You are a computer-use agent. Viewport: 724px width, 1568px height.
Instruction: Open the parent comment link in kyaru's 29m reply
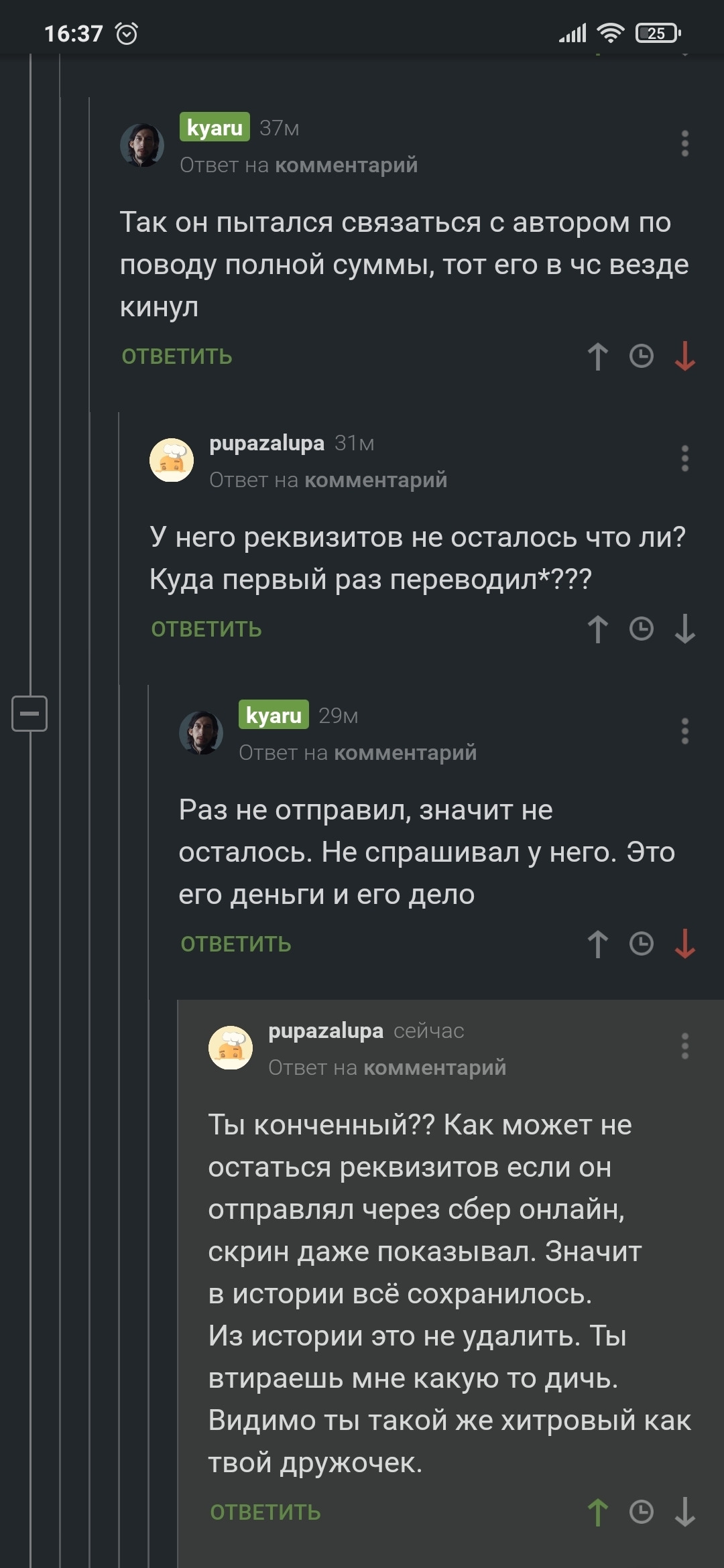(x=405, y=753)
